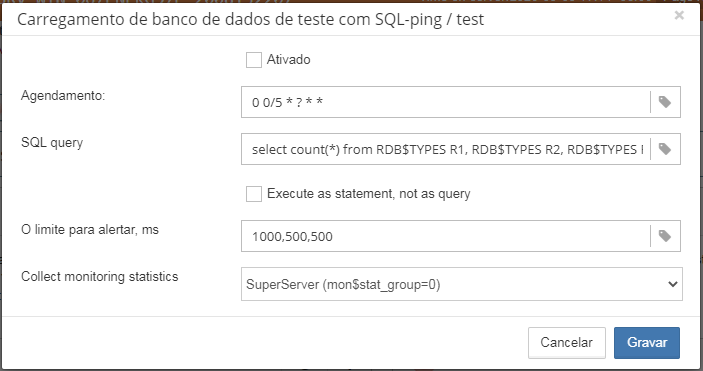
Task: Open the Collect monitoring statistics dropdown
Action: [x=462, y=284]
